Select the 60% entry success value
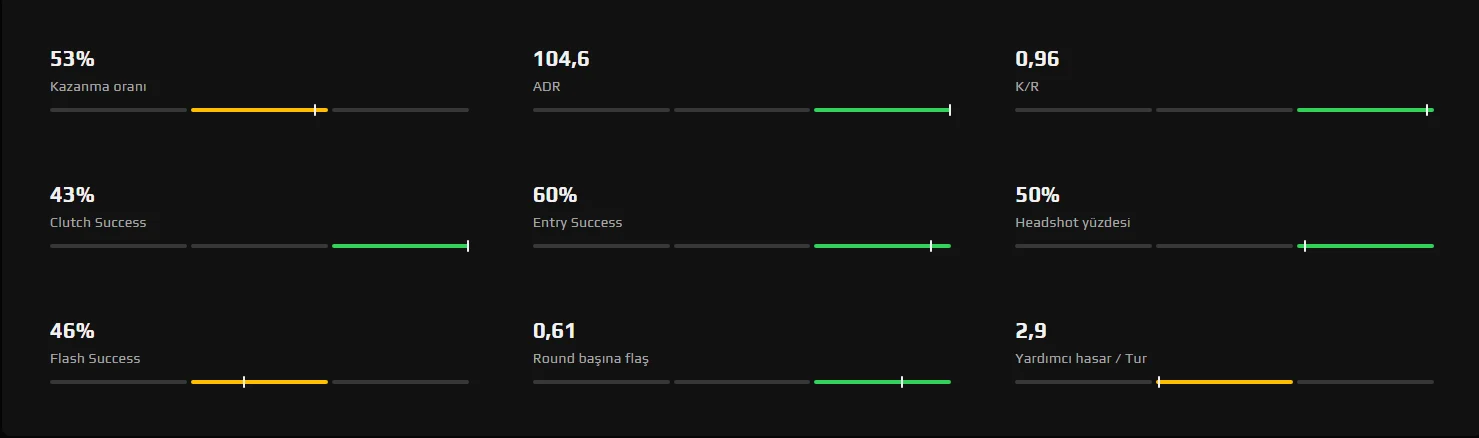Viewport: 1479px width, 438px height. 555,195
